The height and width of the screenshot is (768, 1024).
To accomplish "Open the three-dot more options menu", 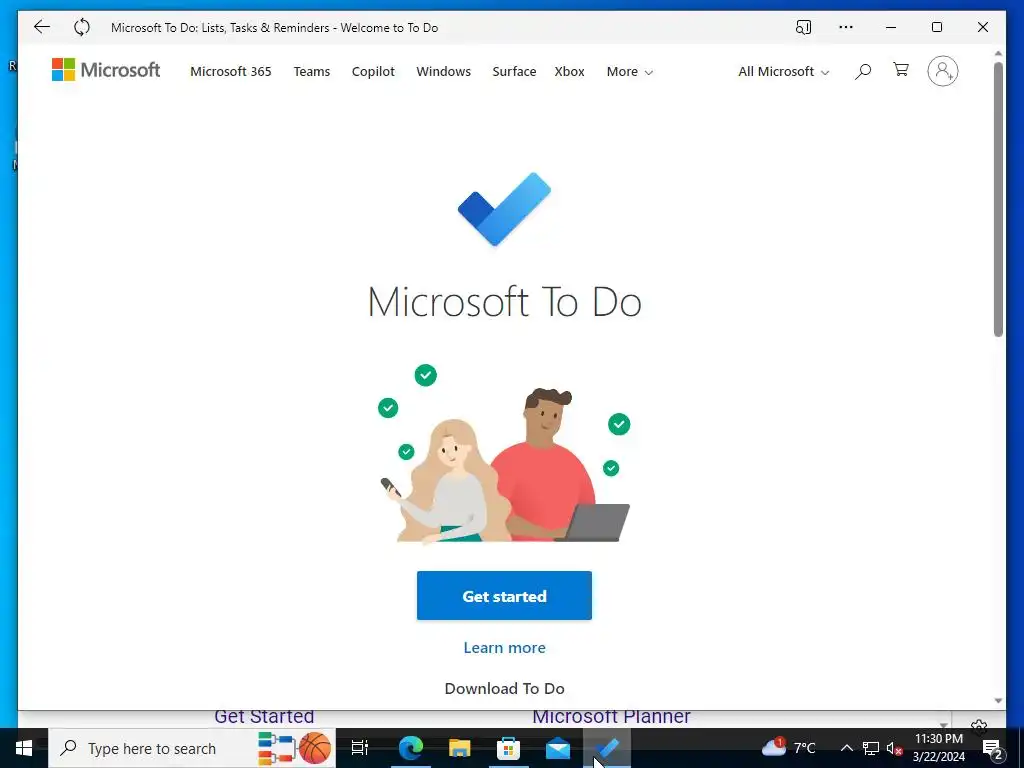I will pos(846,27).
